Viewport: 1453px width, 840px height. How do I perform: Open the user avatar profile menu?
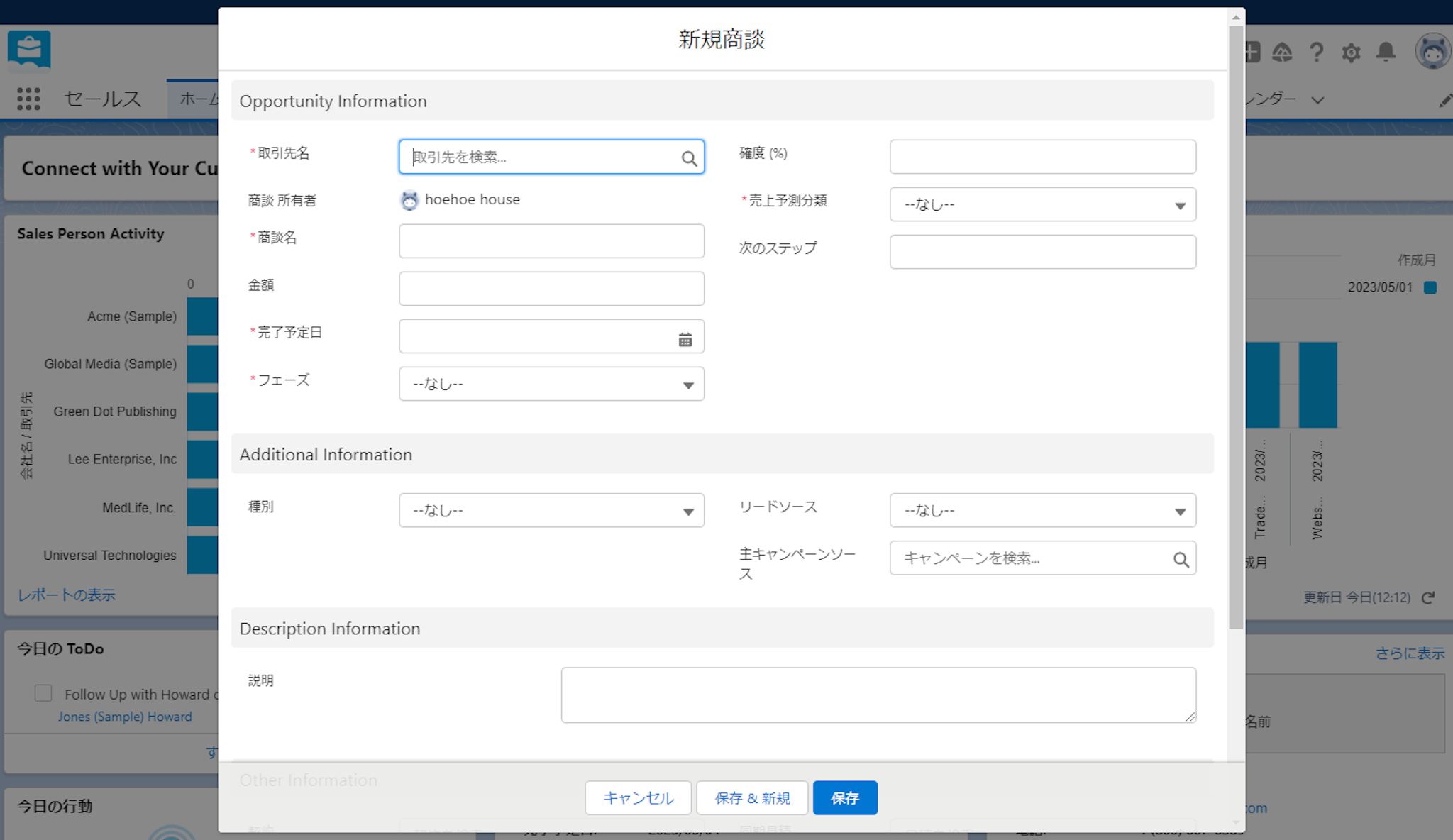1432,51
